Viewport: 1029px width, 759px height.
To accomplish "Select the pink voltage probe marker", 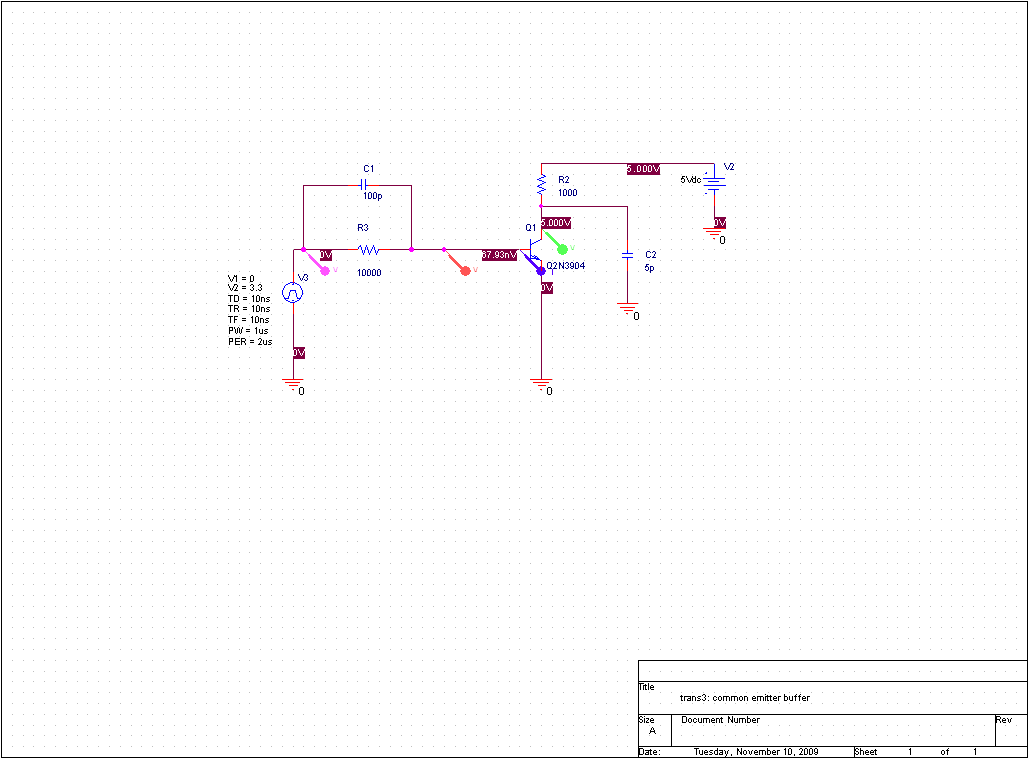I will click(x=323, y=269).
